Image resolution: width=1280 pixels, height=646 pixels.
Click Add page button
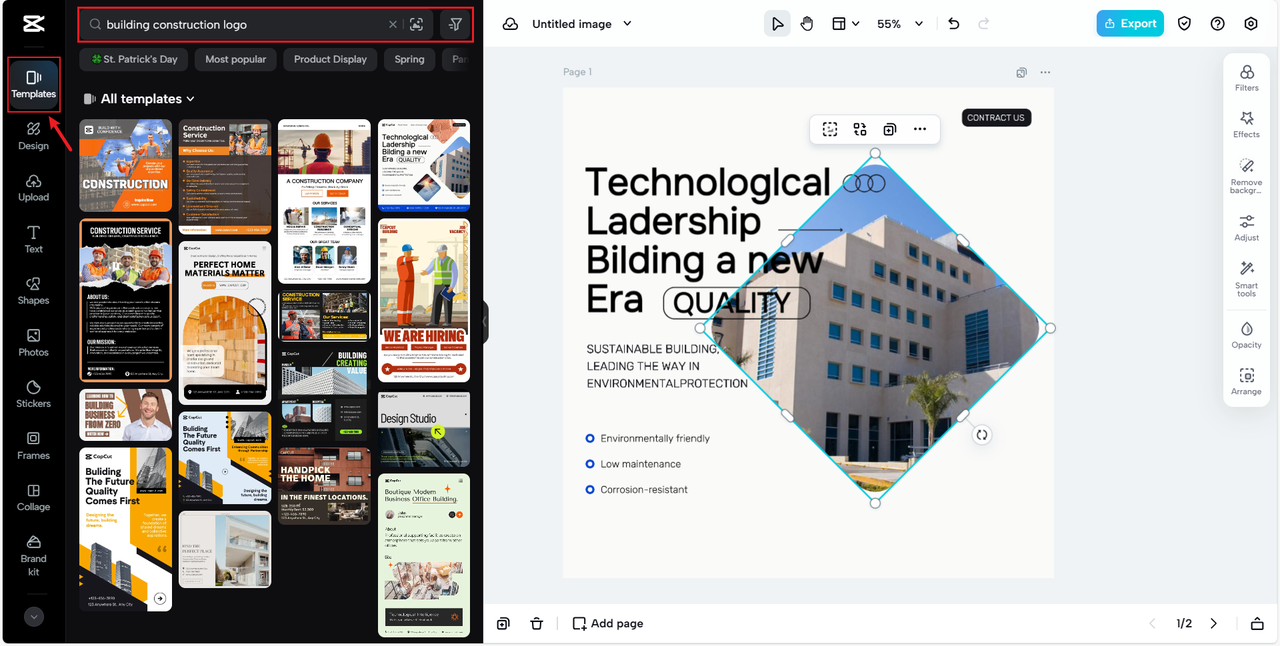tap(607, 623)
